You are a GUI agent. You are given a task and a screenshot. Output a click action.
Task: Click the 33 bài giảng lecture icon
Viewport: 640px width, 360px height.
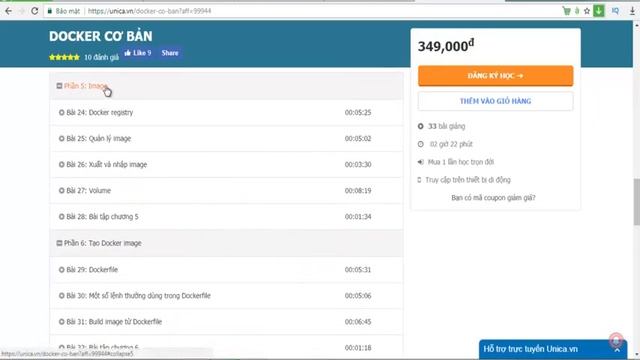pyautogui.click(x=420, y=126)
